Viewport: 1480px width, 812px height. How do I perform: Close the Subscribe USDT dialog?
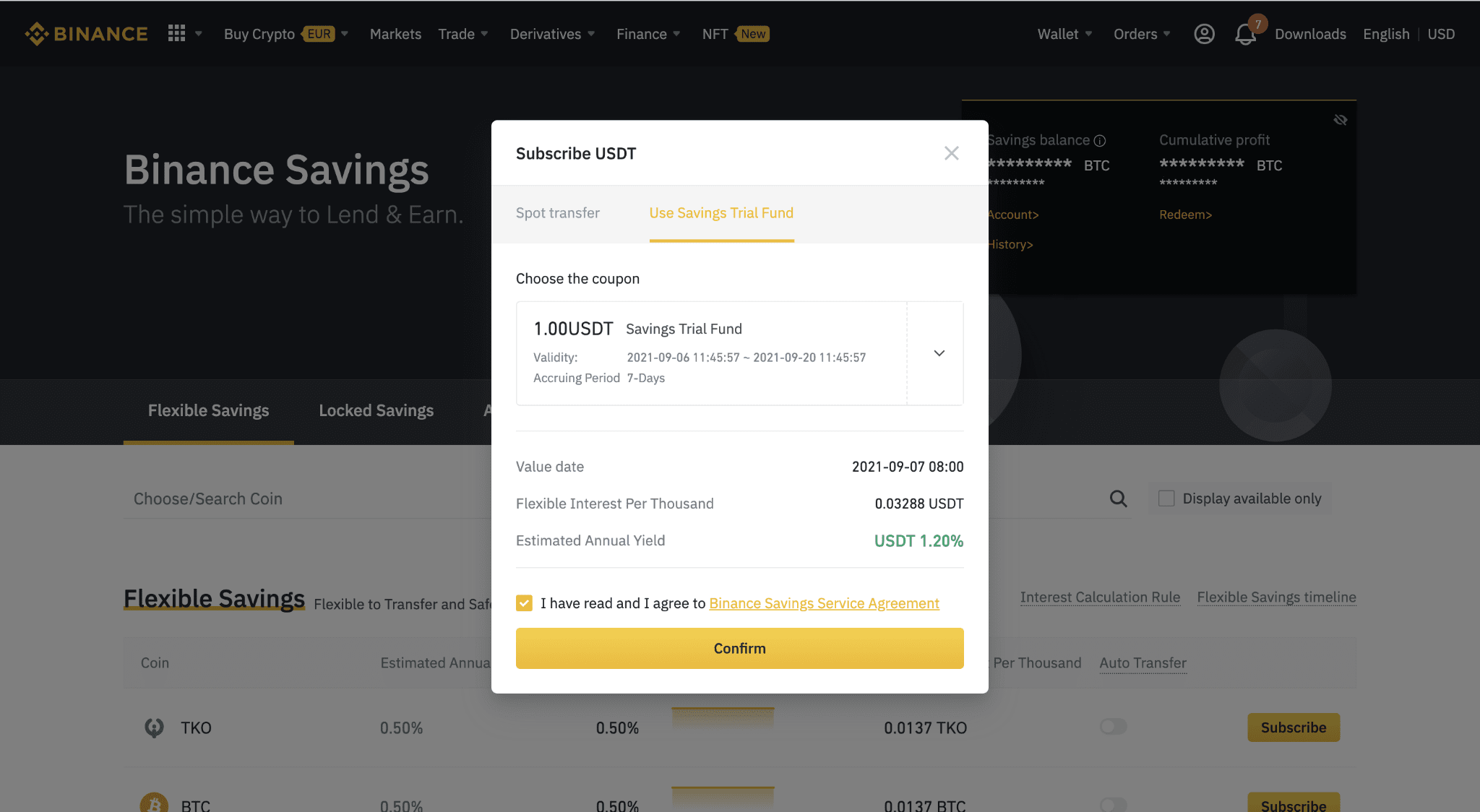pyautogui.click(x=951, y=153)
